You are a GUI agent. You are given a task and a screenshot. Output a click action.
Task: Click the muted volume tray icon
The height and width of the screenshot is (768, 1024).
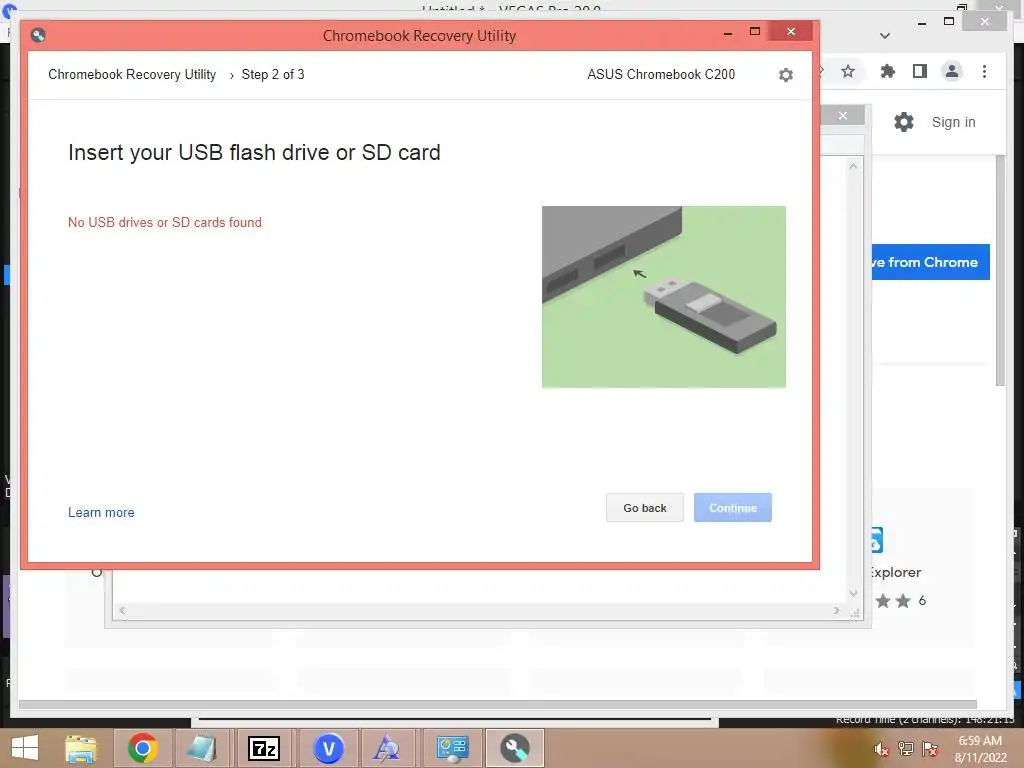click(881, 749)
